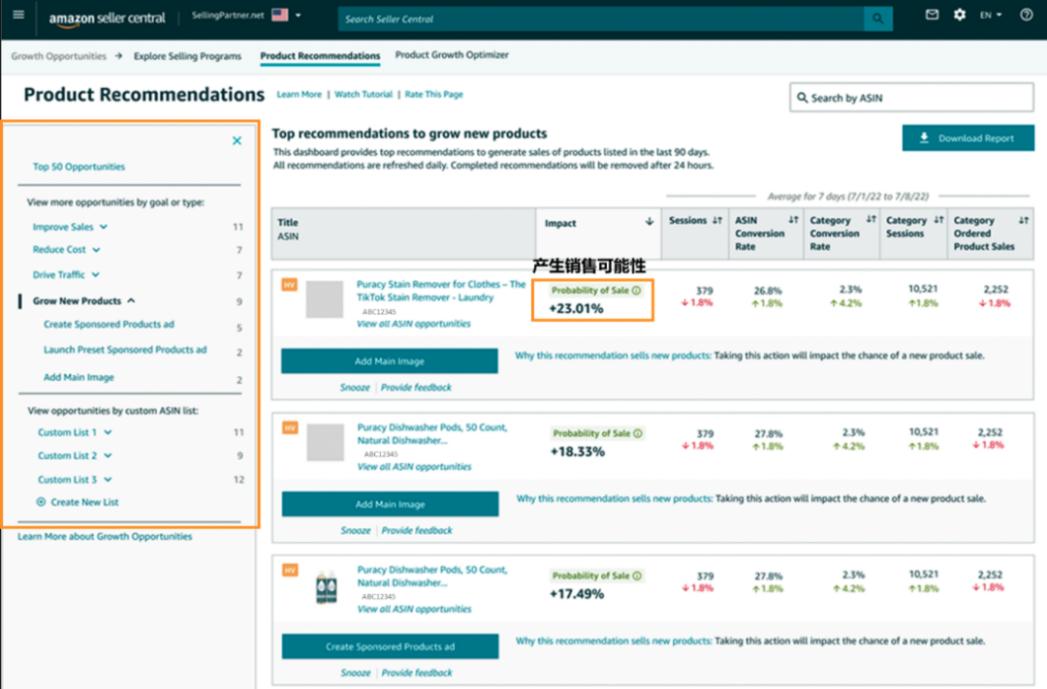The width and height of the screenshot is (1047, 689).
Task: Close the side filter panel
Action: pyautogui.click(x=237, y=141)
